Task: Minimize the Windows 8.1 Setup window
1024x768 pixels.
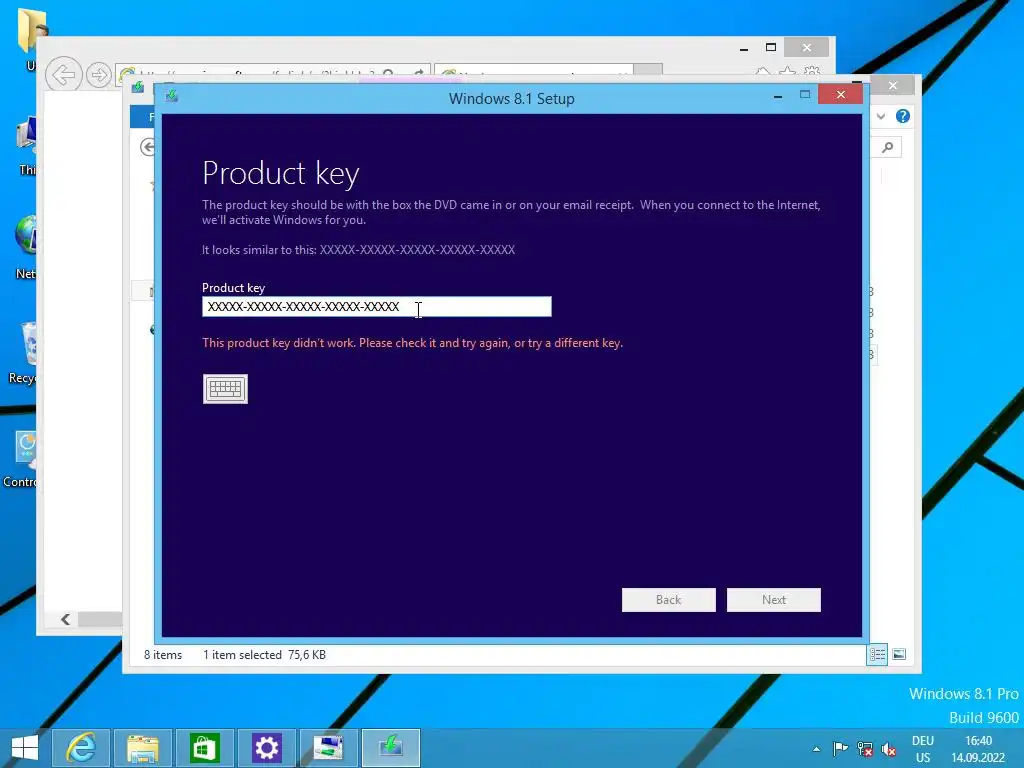Action: 778,96
